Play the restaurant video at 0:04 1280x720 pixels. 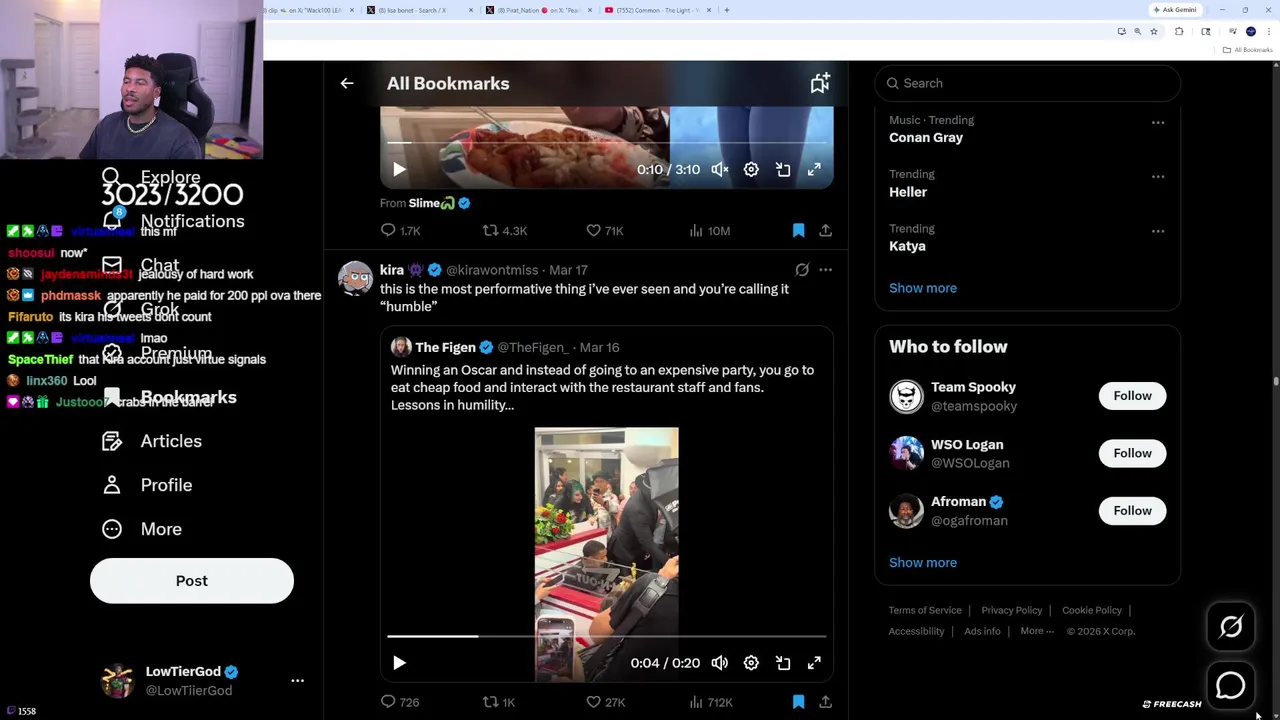(x=399, y=663)
